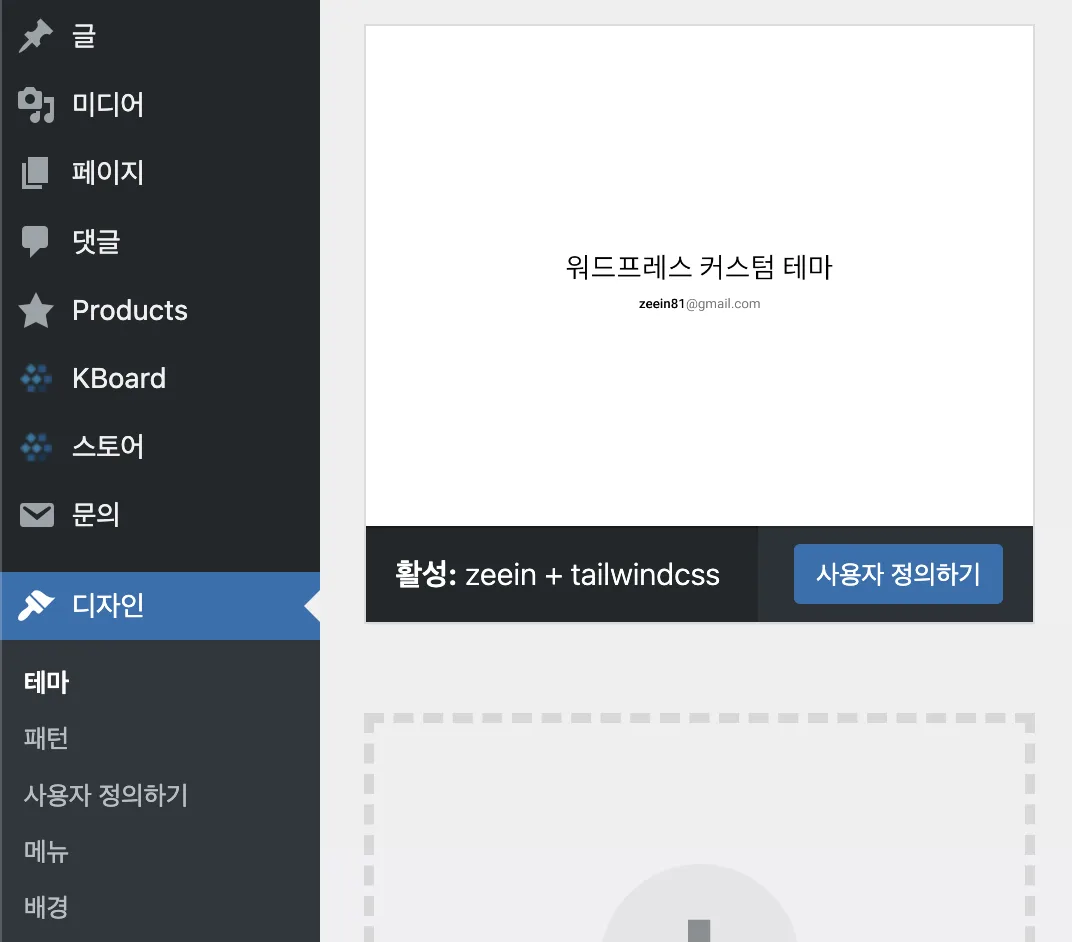
Task: Click the envelope icon beside 문의
Action: coord(36,515)
